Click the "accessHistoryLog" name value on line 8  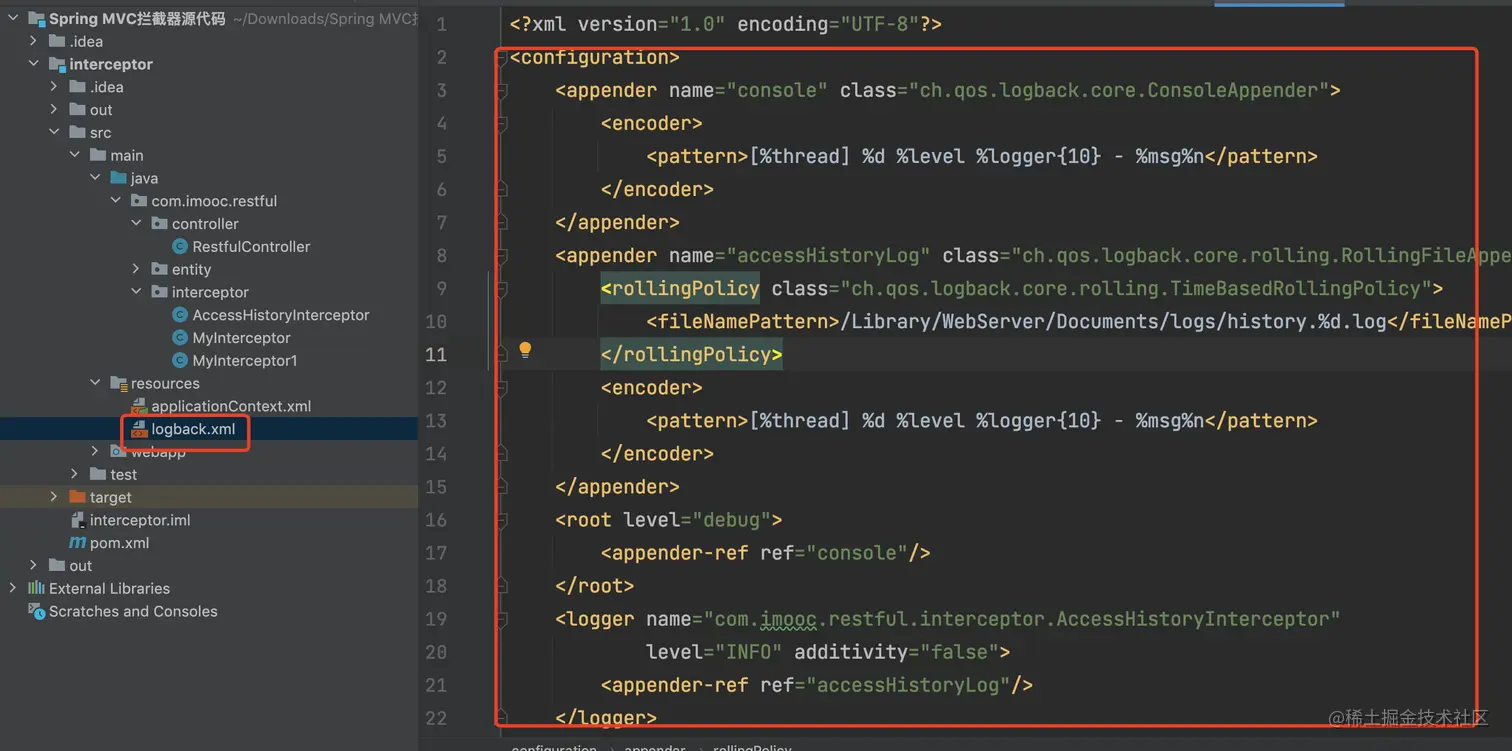coord(829,255)
